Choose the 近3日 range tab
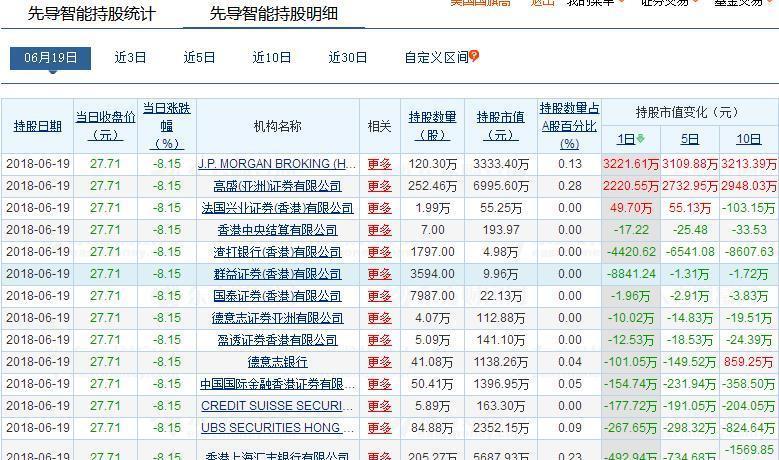This screenshot has height=460, width=779. (130, 58)
